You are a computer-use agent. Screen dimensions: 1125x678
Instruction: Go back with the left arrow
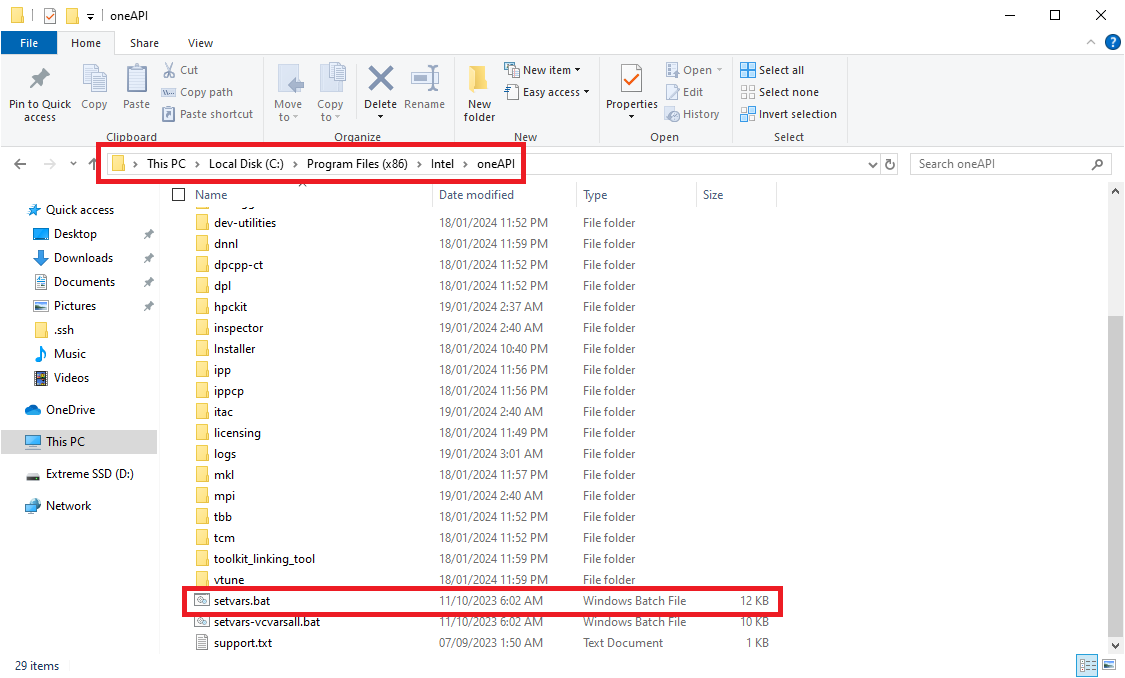coord(20,164)
